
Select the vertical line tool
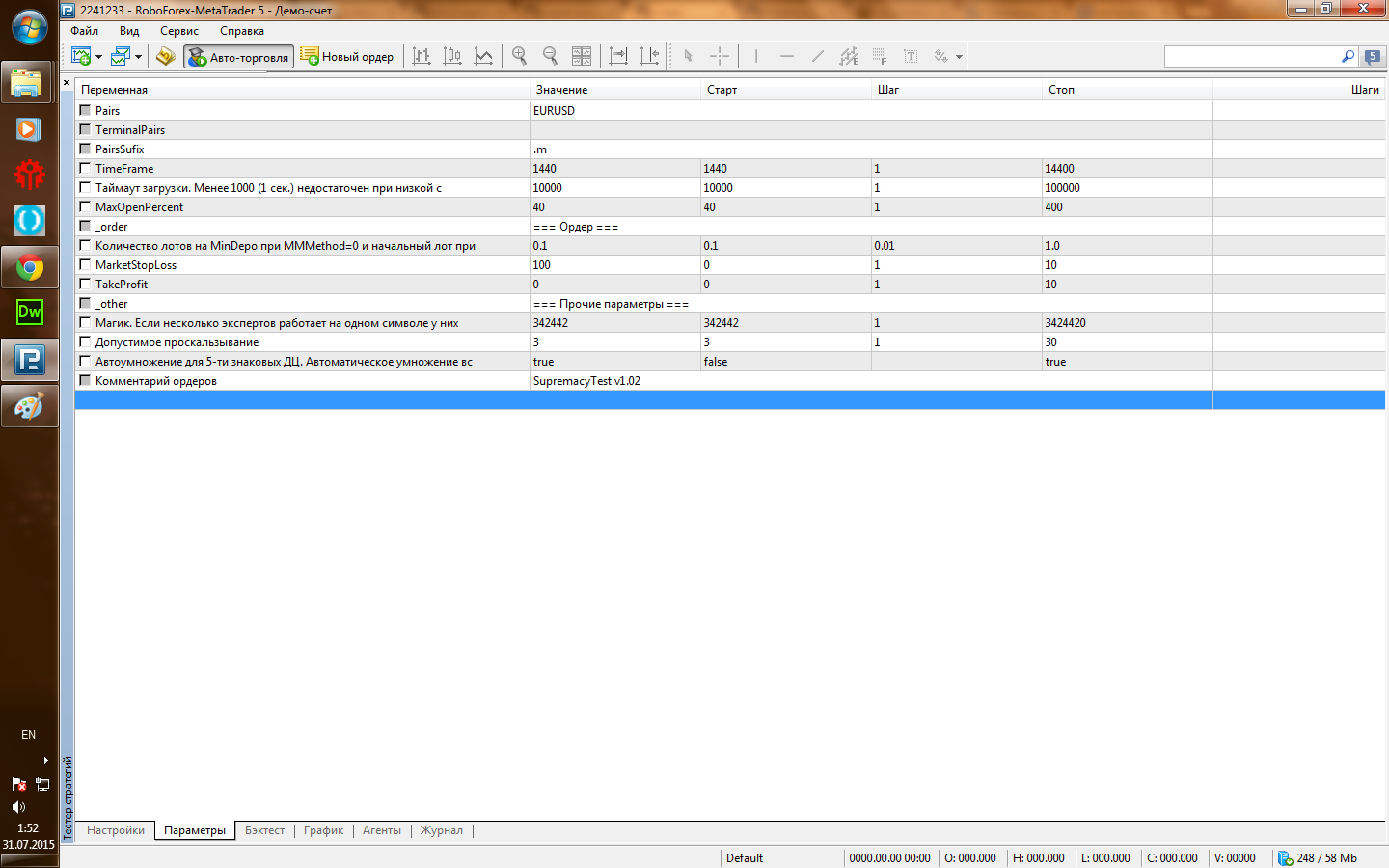coord(756,57)
